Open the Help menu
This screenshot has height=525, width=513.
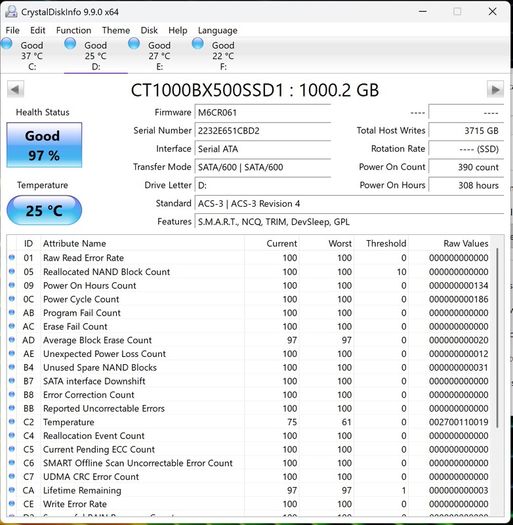coord(177,30)
